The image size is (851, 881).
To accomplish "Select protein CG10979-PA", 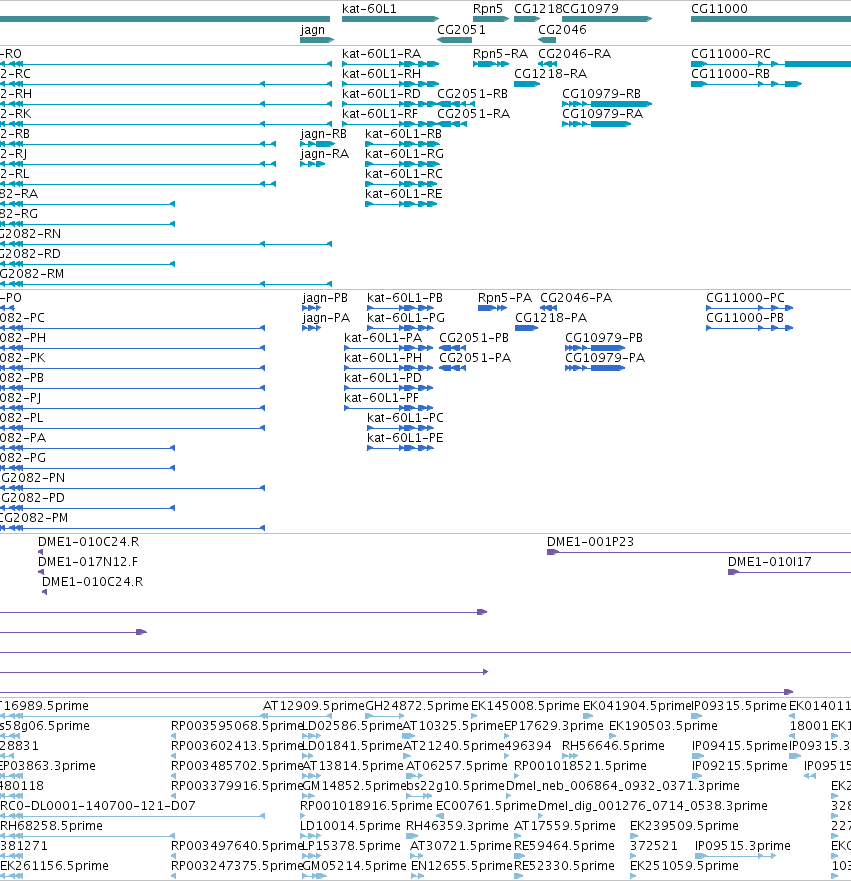I will 605,357.
